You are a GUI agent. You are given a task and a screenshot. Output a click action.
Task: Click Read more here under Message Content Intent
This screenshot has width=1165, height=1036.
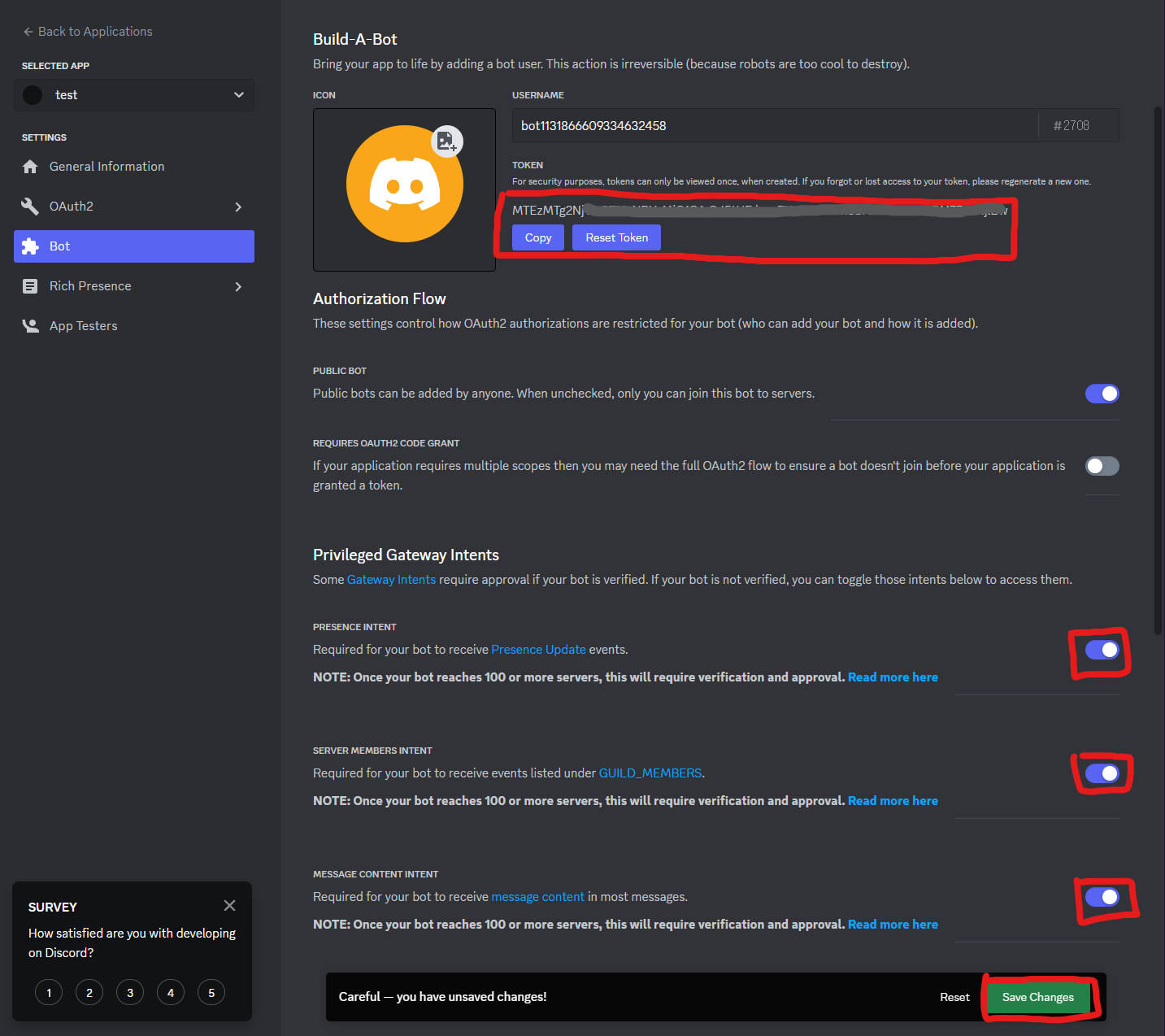893,925
